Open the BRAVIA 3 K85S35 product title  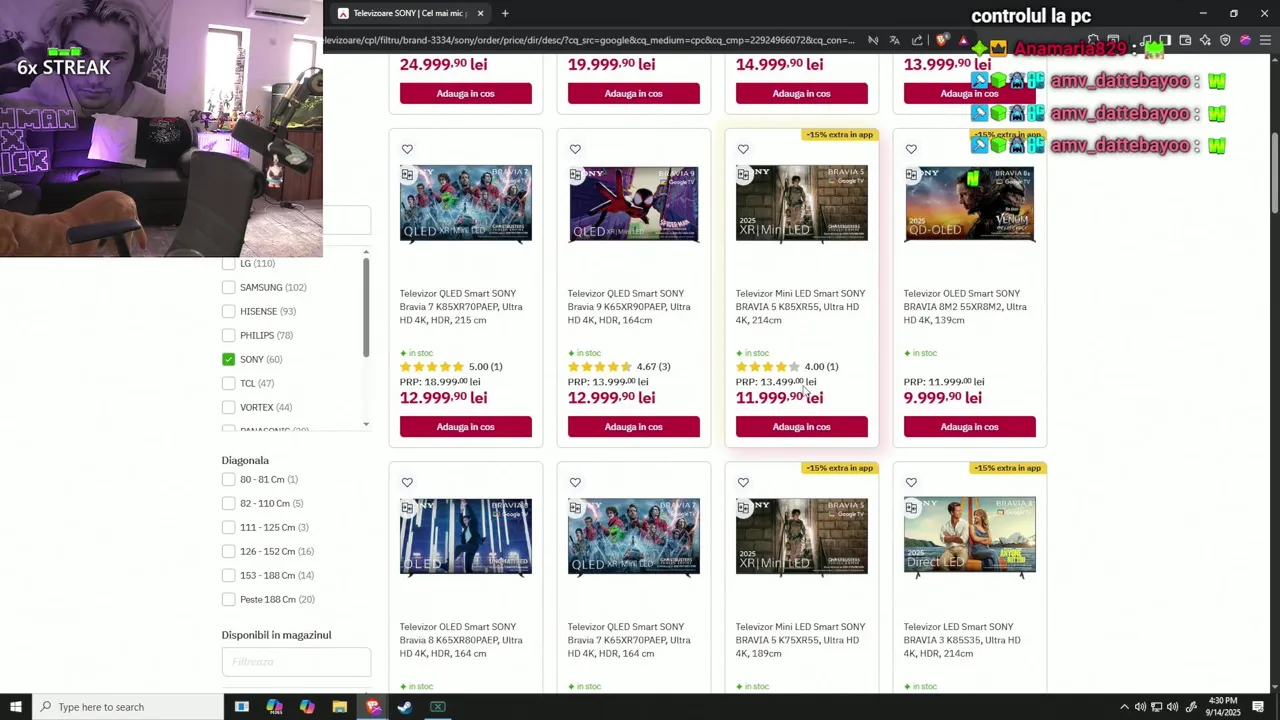[x=962, y=640]
